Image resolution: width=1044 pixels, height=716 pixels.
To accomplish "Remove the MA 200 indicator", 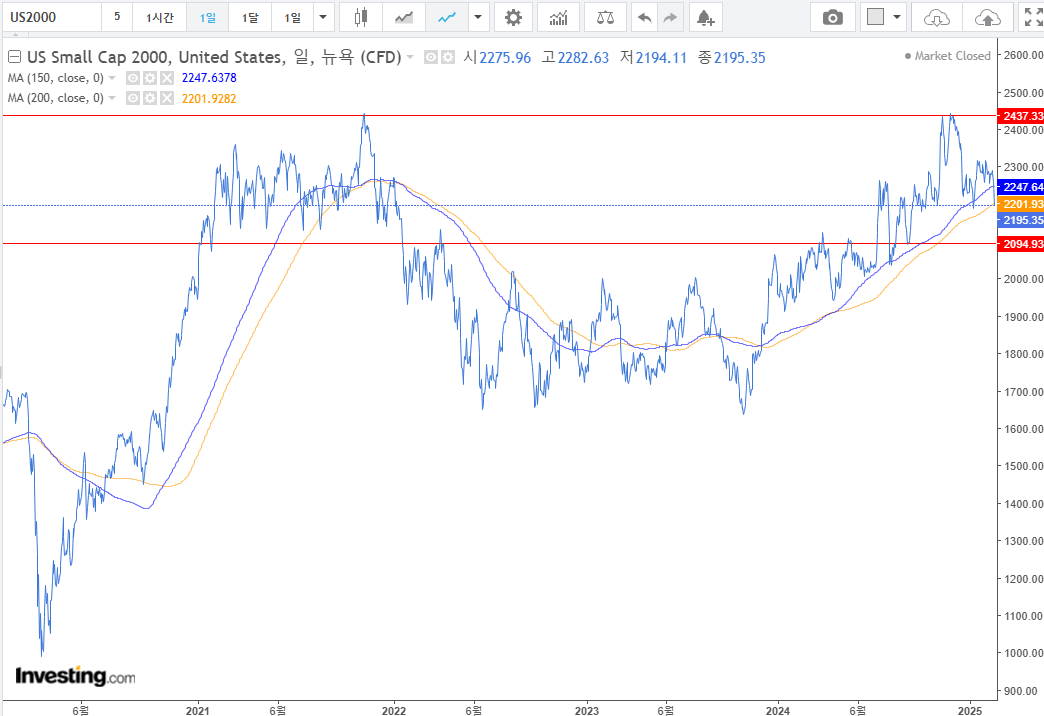I will (x=166, y=98).
